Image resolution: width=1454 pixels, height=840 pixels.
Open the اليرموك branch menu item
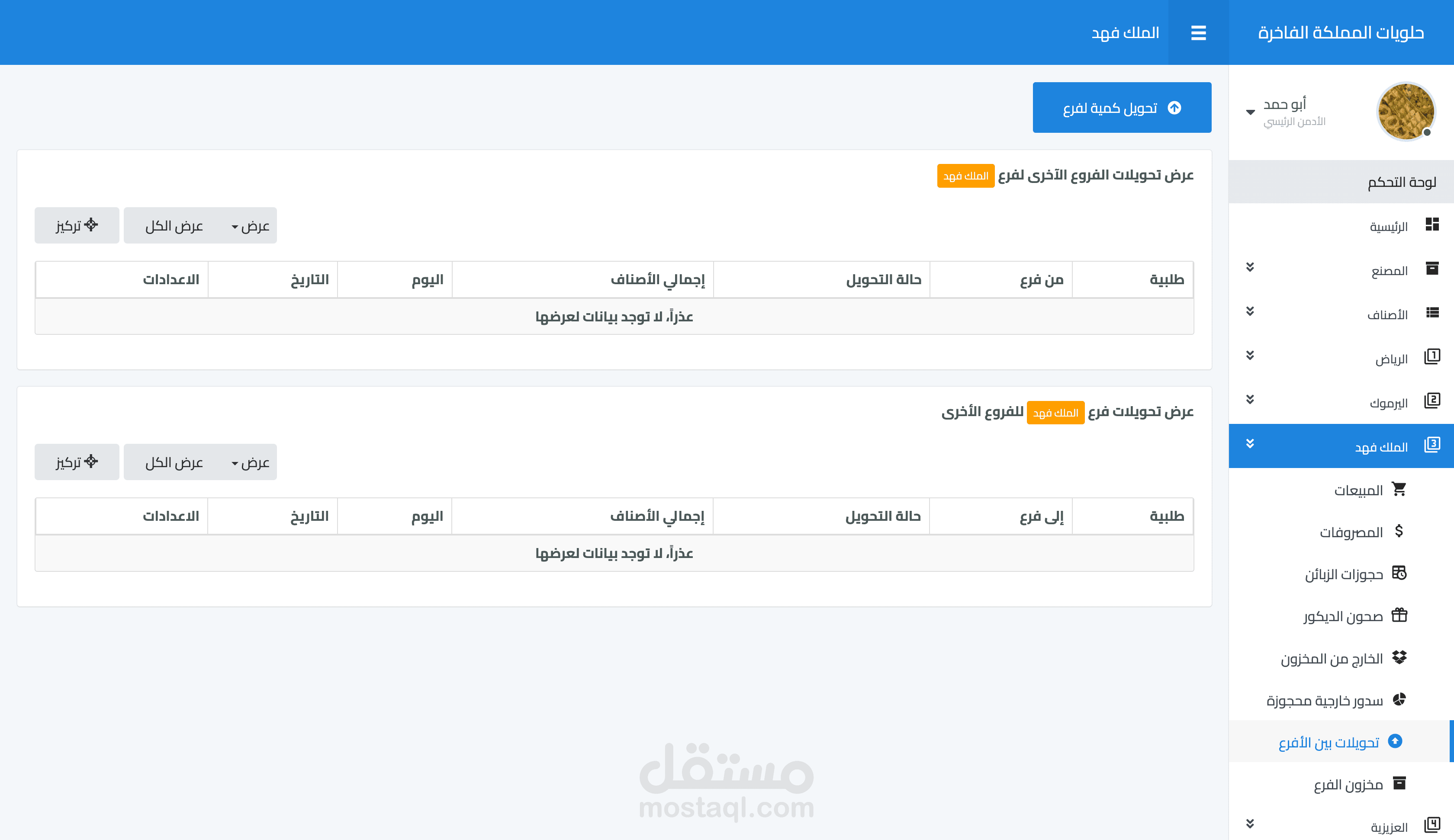coord(1388,403)
